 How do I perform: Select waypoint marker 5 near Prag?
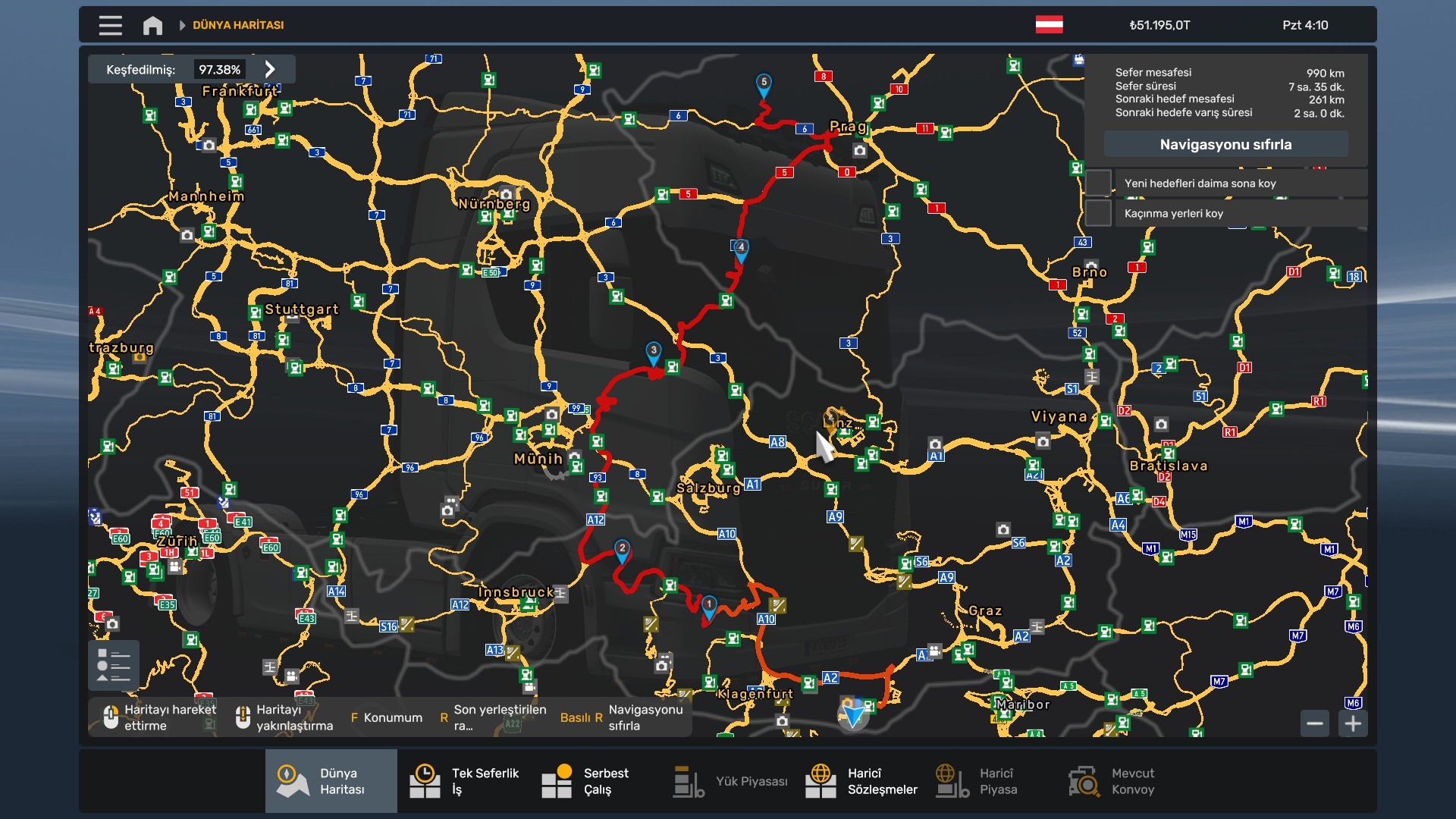click(x=764, y=85)
